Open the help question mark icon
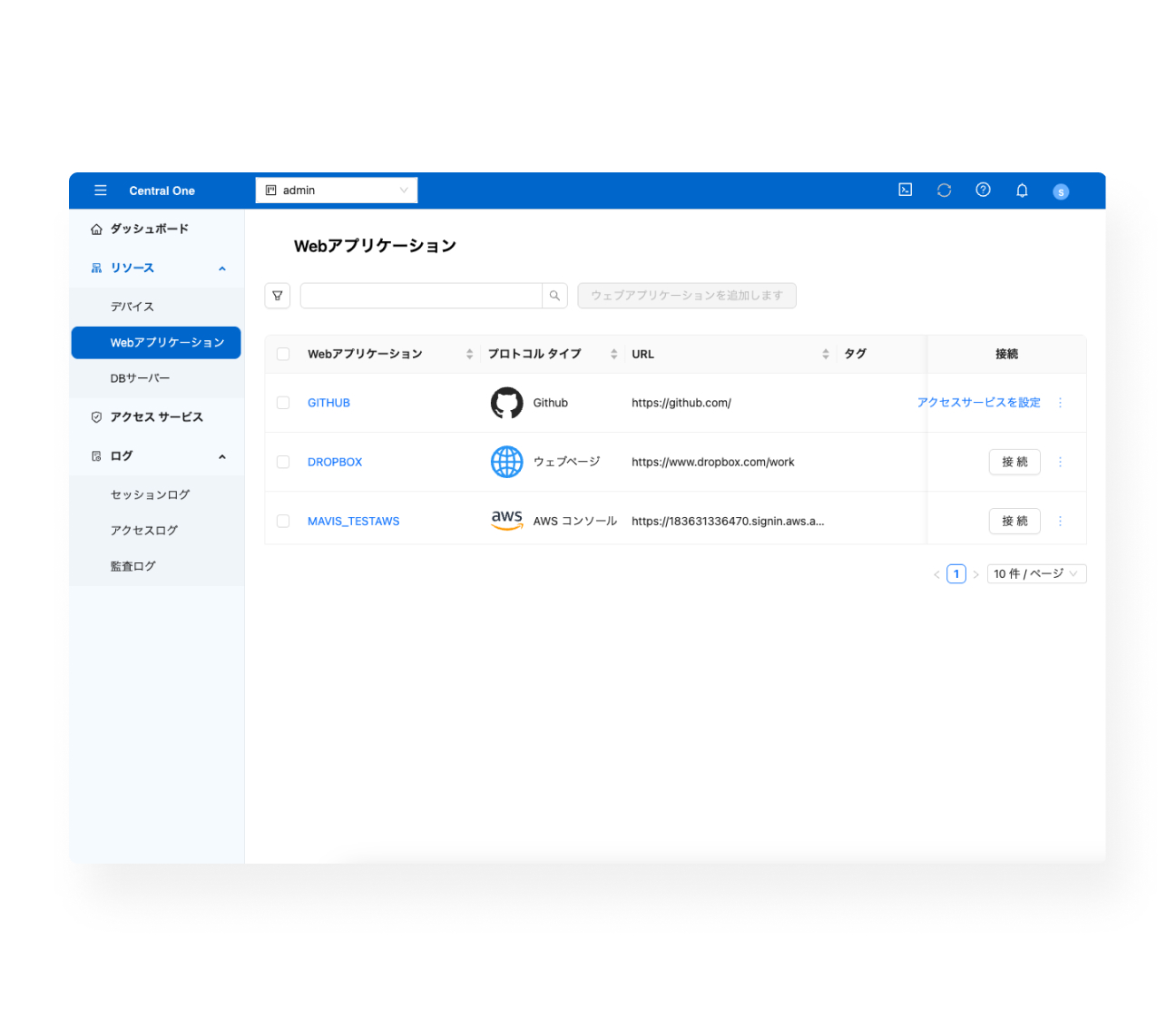The height and width of the screenshot is (1036, 1176). point(983,190)
